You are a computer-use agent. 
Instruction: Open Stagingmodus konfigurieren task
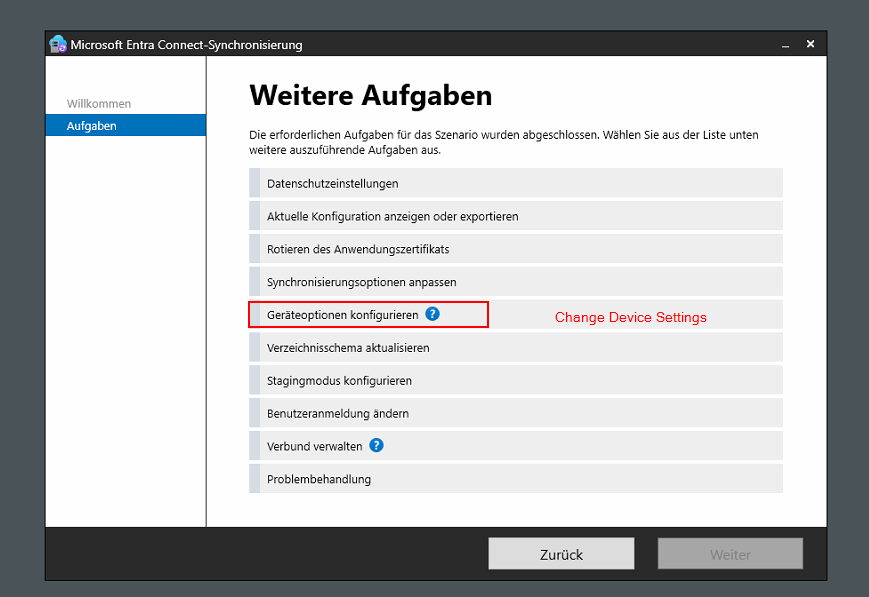(x=515, y=380)
